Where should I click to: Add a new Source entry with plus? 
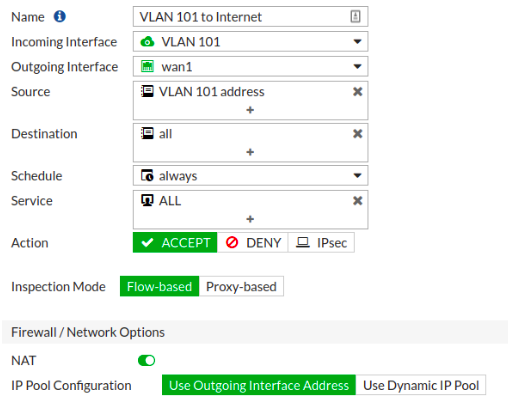pos(250,110)
